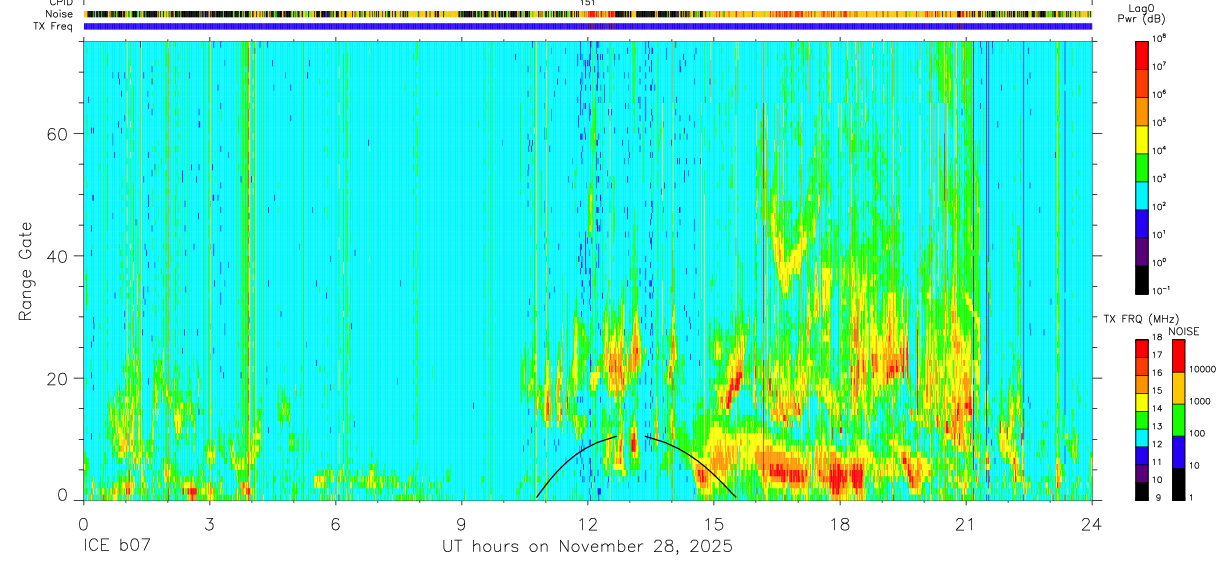Image resolution: width=1228 pixels, height=567 pixels.
Task: Click the blue segment of NOISE colorbar
Action: pyautogui.click(x=1178, y=452)
